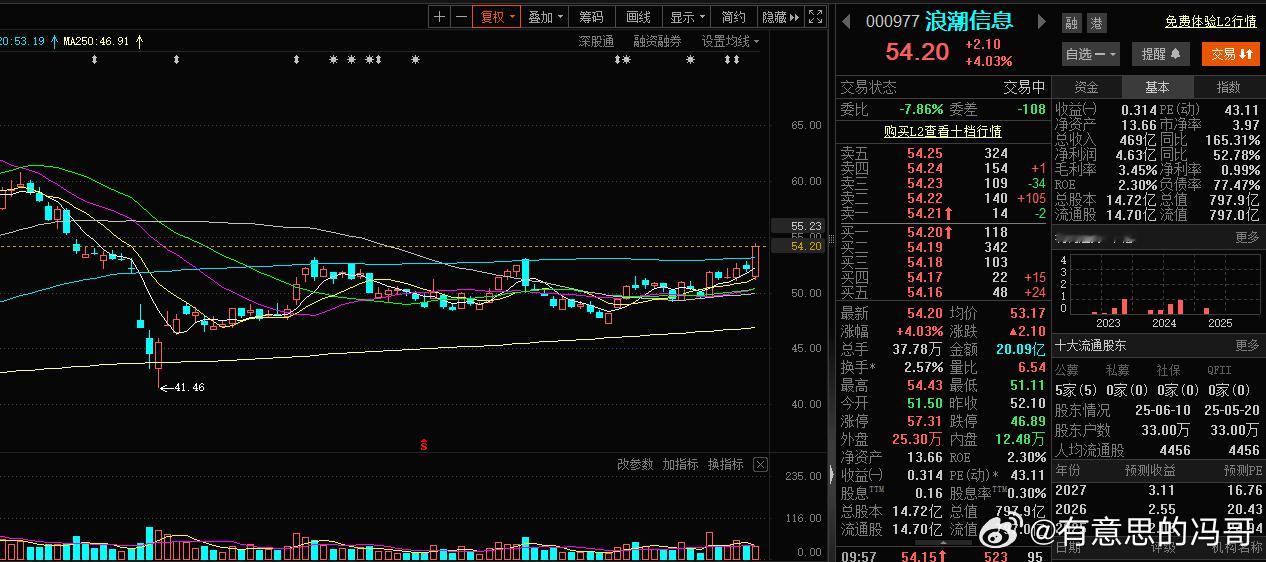
Task: Click the large 54.20 latest price
Action: (917, 52)
